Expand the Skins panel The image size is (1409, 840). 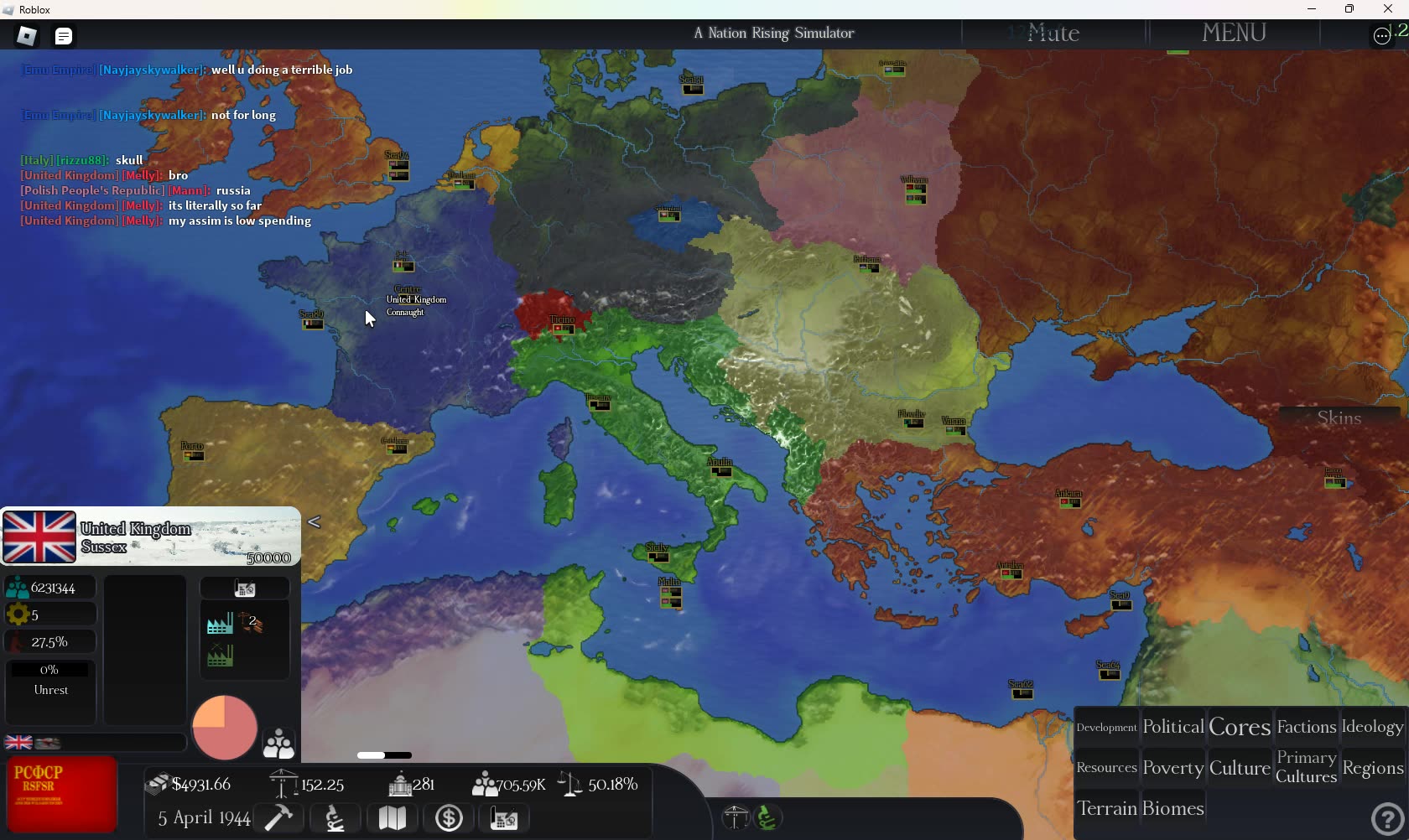(x=1339, y=417)
